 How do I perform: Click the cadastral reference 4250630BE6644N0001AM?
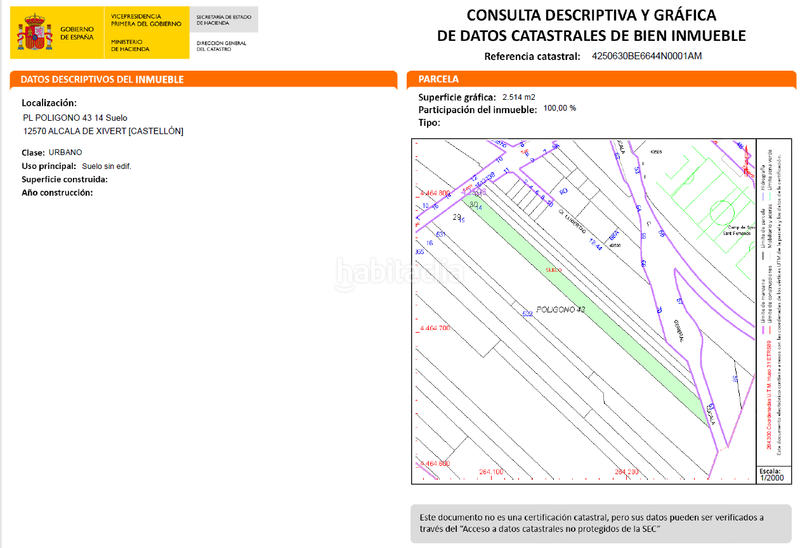[647, 57]
